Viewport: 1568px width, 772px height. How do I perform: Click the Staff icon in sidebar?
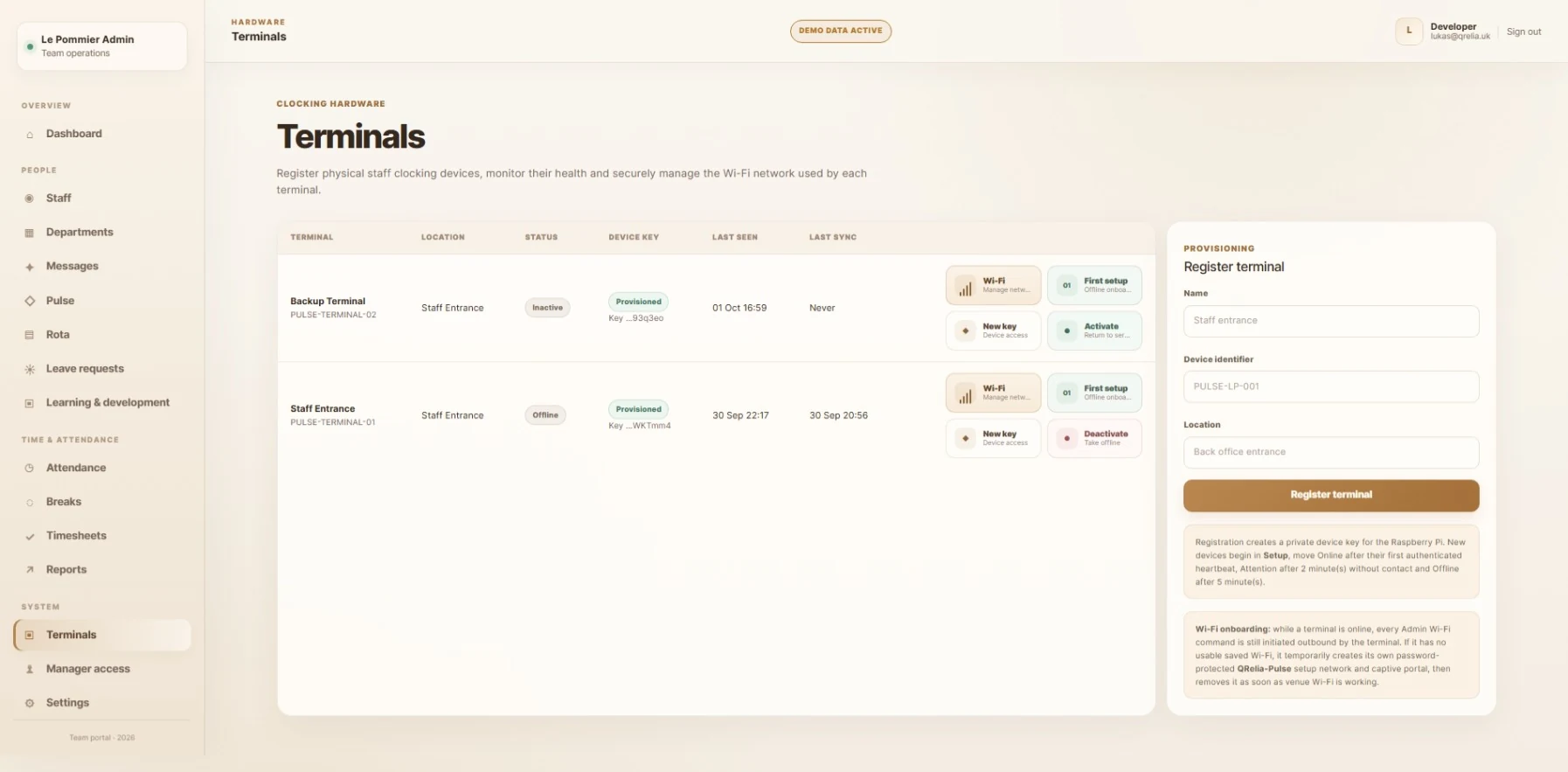(x=30, y=198)
